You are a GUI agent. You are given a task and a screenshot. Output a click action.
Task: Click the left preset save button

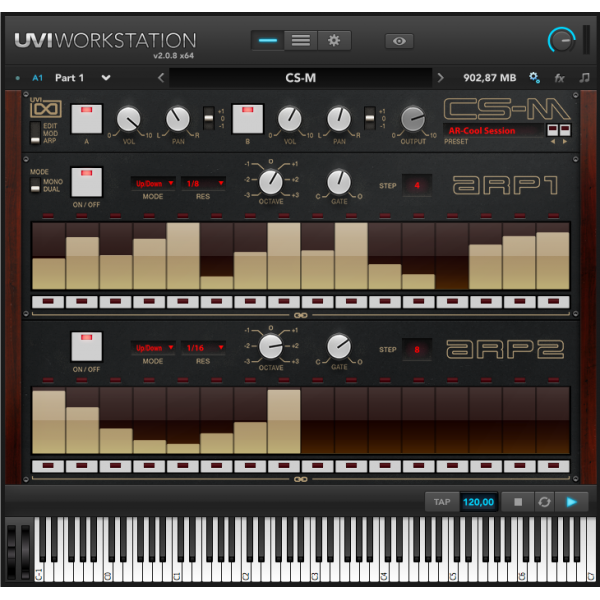[552, 130]
